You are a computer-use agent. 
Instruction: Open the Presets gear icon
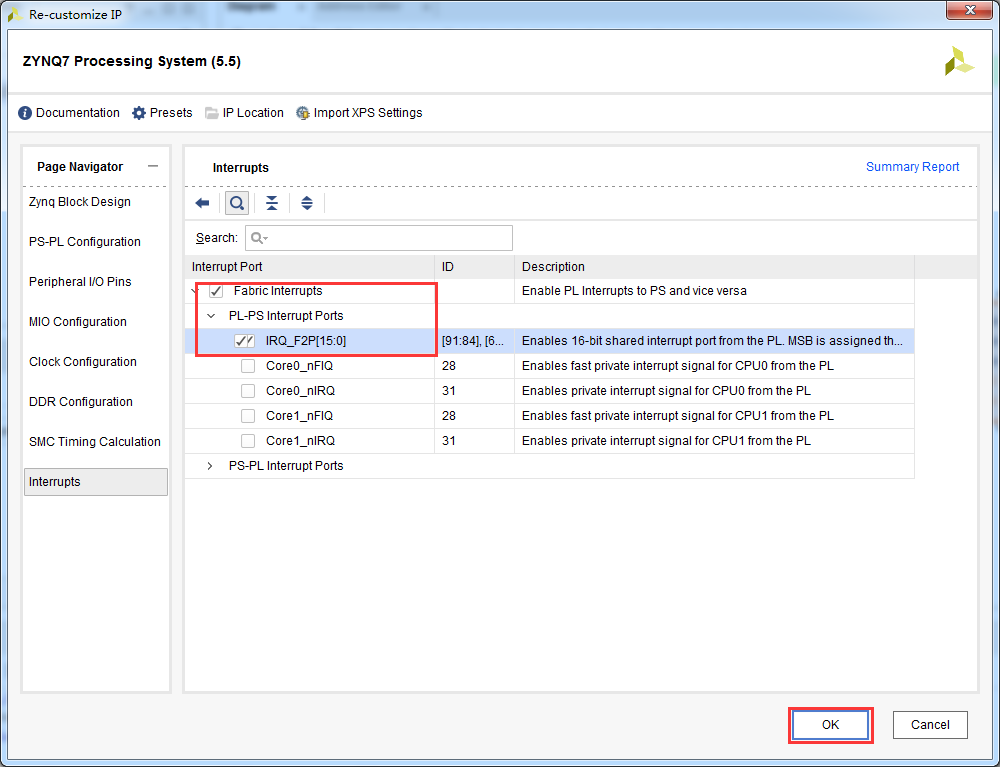[x=138, y=113]
